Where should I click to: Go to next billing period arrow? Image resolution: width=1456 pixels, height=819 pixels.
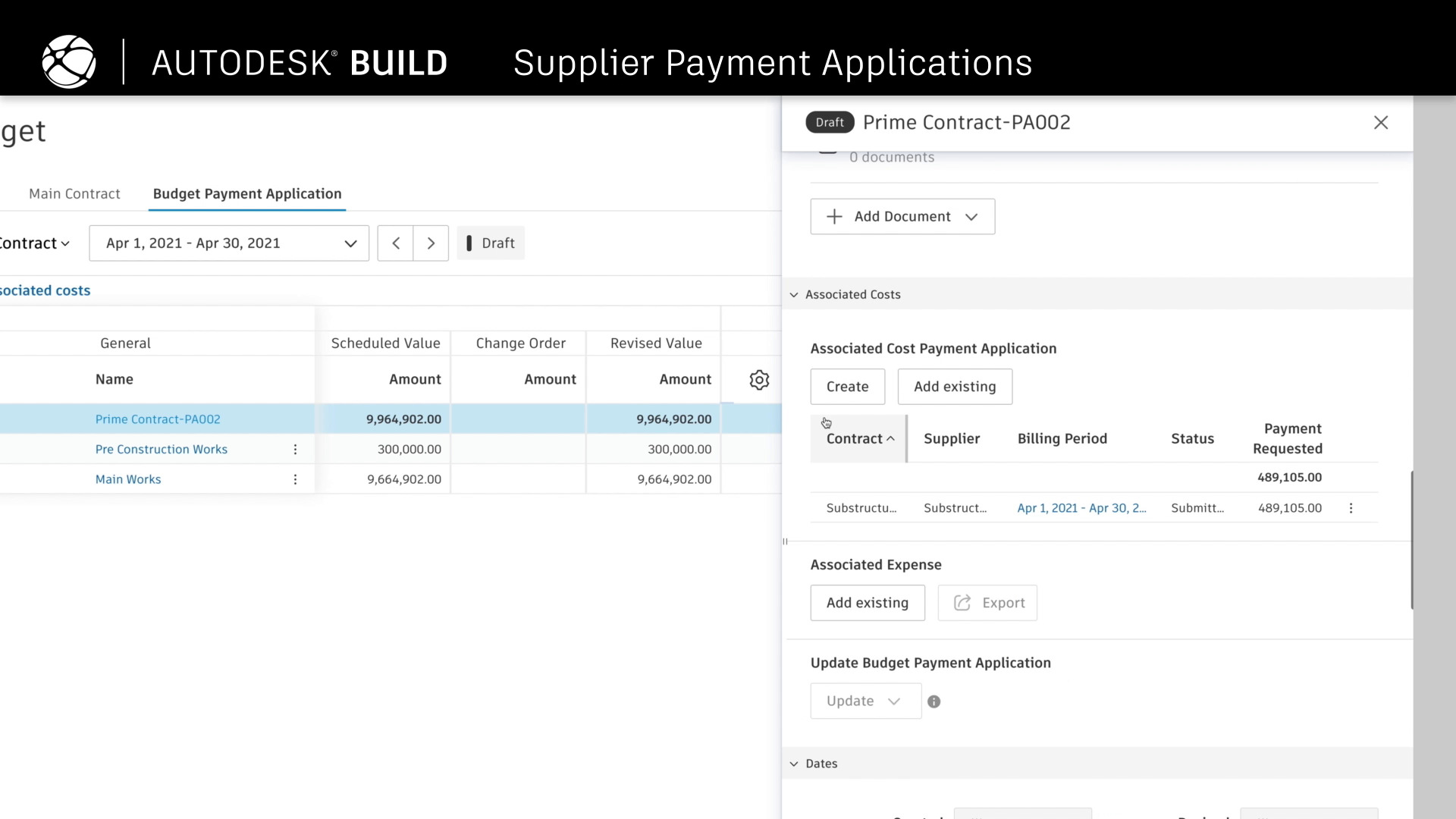click(x=431, y=243)
